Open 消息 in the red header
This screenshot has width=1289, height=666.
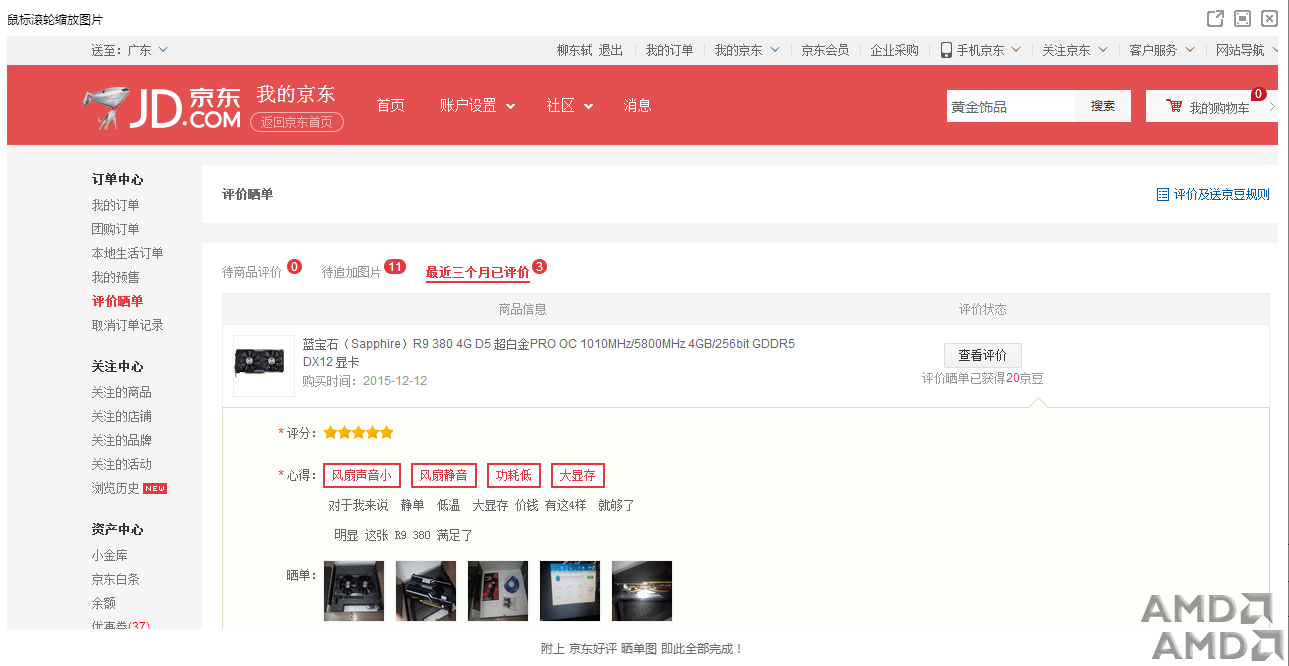tap(638, 106)
